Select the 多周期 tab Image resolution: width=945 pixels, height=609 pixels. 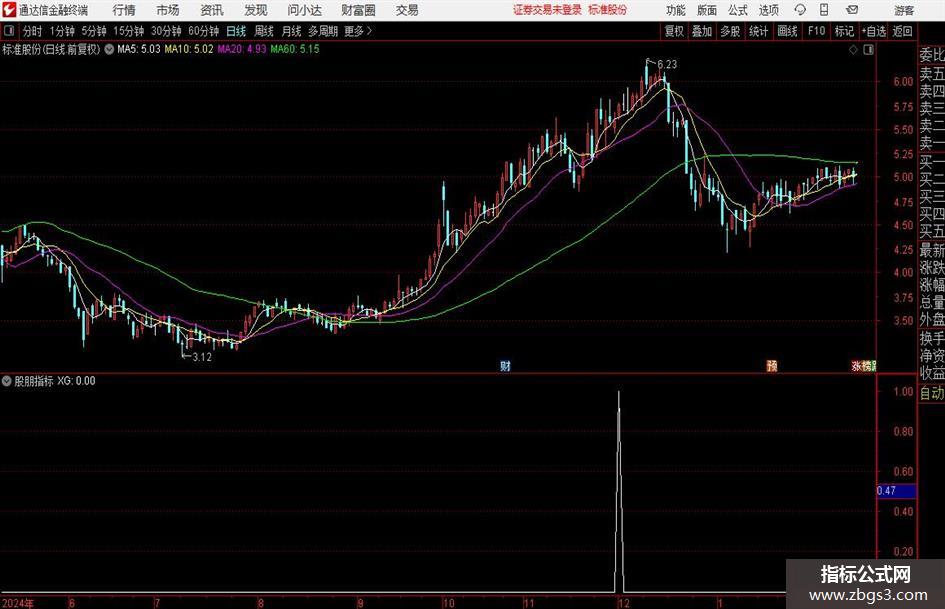click(x=323, y=31)
